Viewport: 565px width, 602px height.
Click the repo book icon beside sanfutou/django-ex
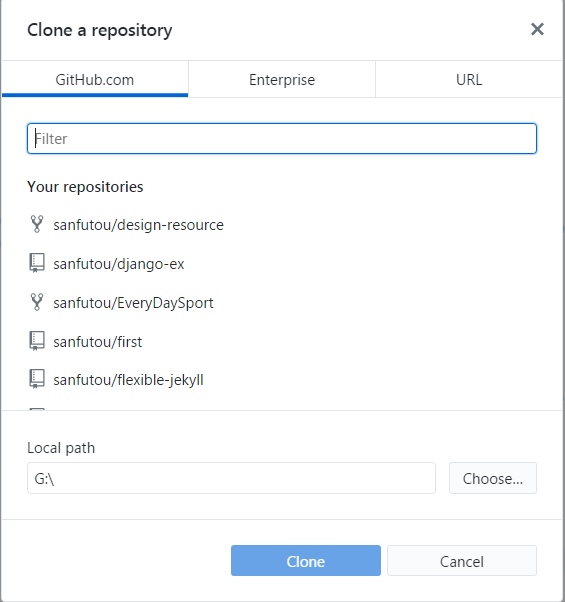37,263
